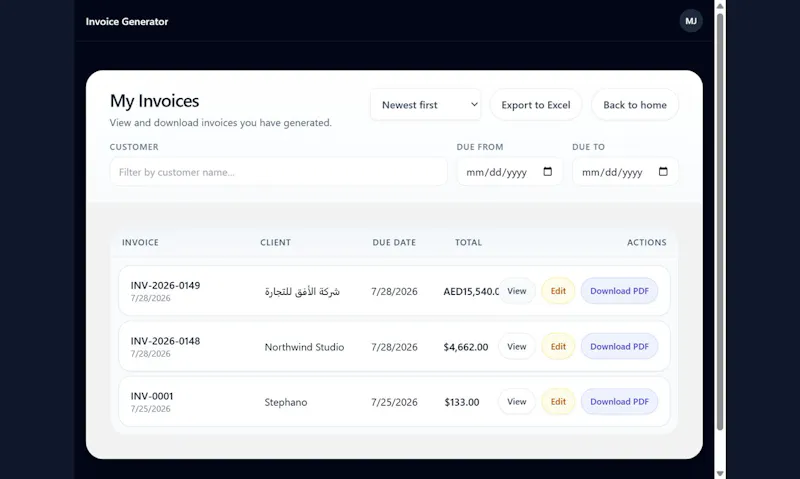Open calendar picker in Due To field
This screenshot has height=479, width=800.
coord(663,171)
